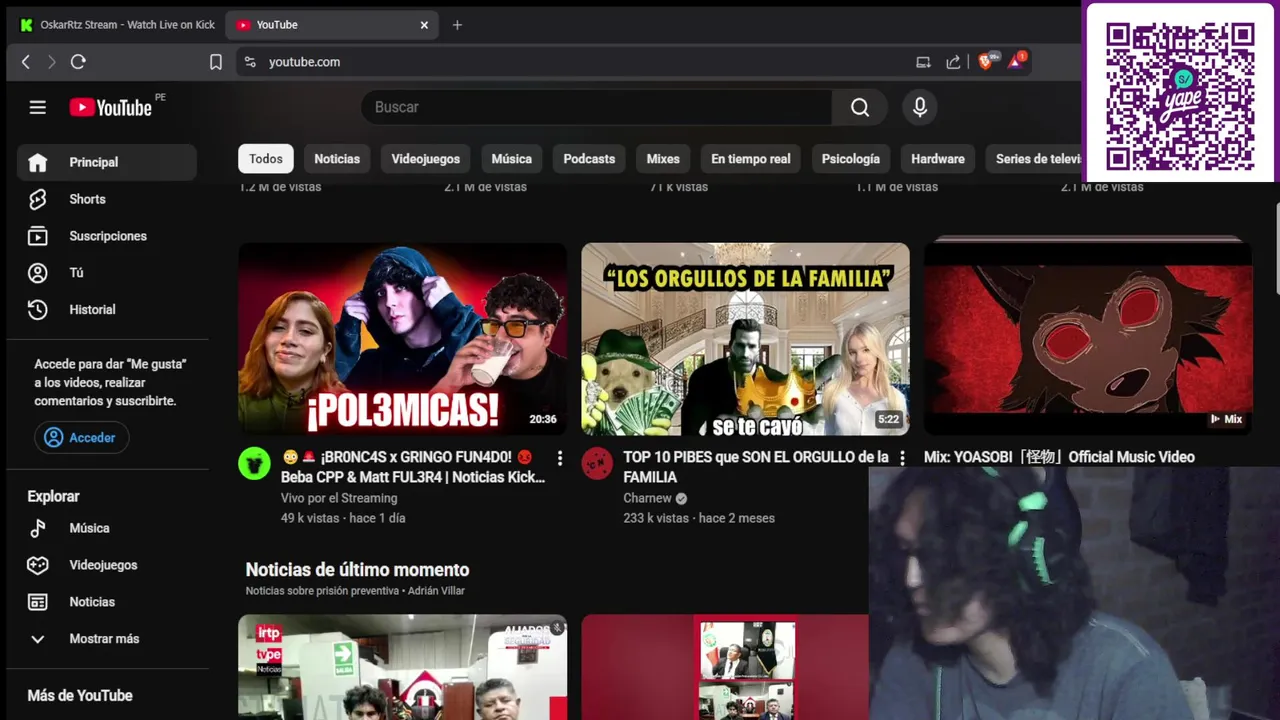The width and height of the screenshot is (1280, 720).
Task: Open the red news video thumbnail
Action: [725, 667]
